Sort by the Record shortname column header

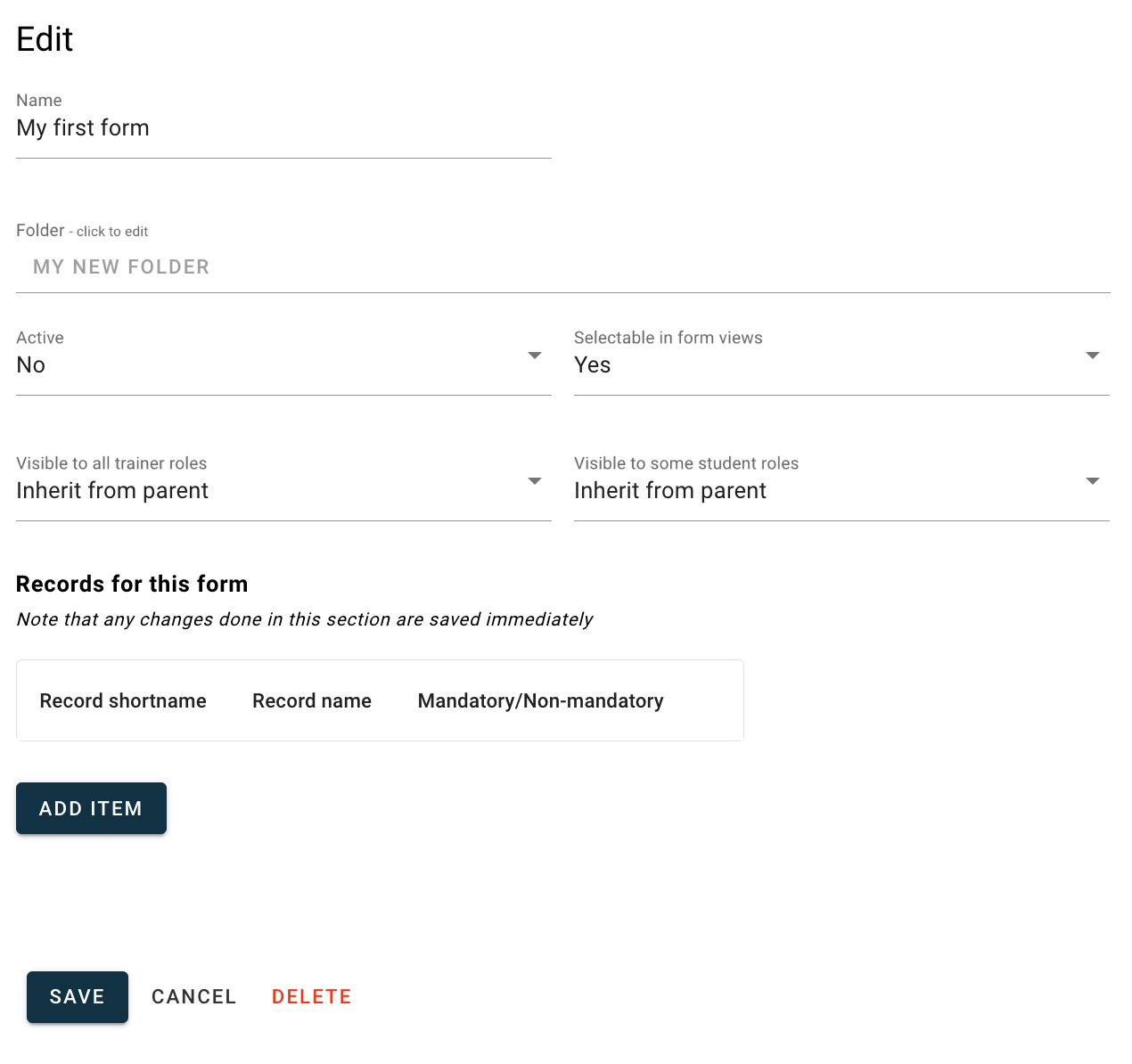pos(123,701)
